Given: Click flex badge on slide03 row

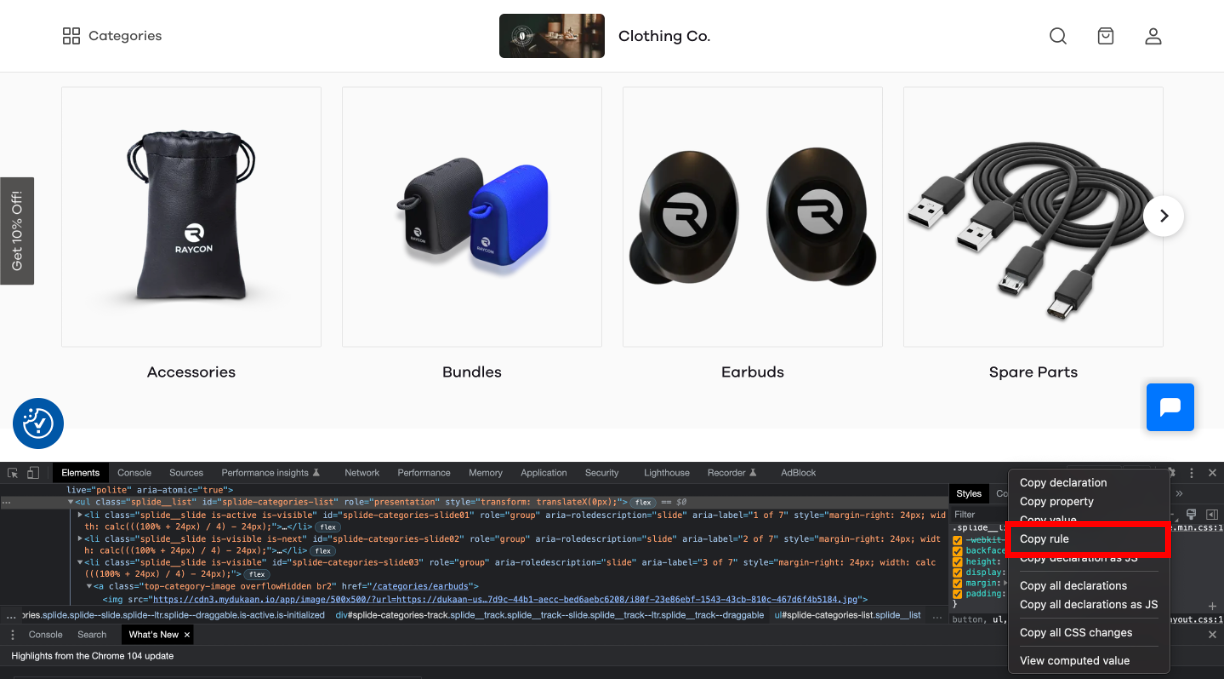Looking at the screenshot, I should [x=257, y=575].
